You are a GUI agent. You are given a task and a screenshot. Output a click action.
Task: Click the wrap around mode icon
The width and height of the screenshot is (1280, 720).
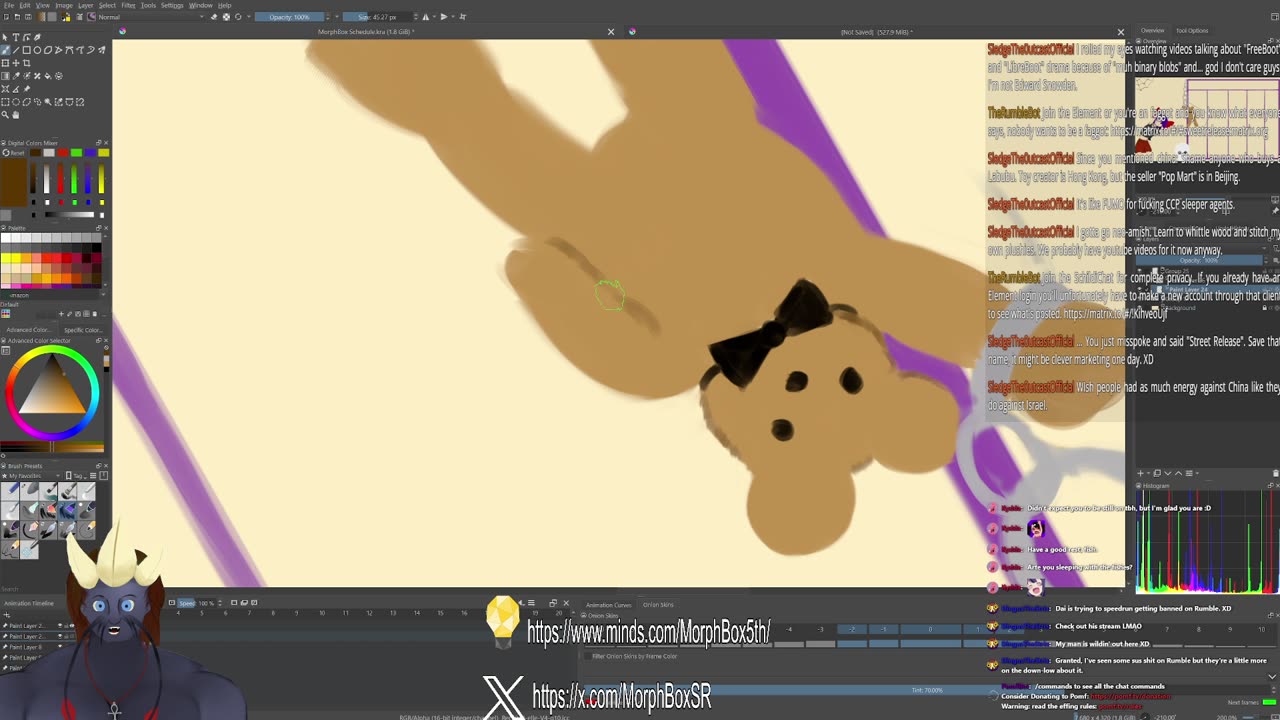[x=463, y=17]
